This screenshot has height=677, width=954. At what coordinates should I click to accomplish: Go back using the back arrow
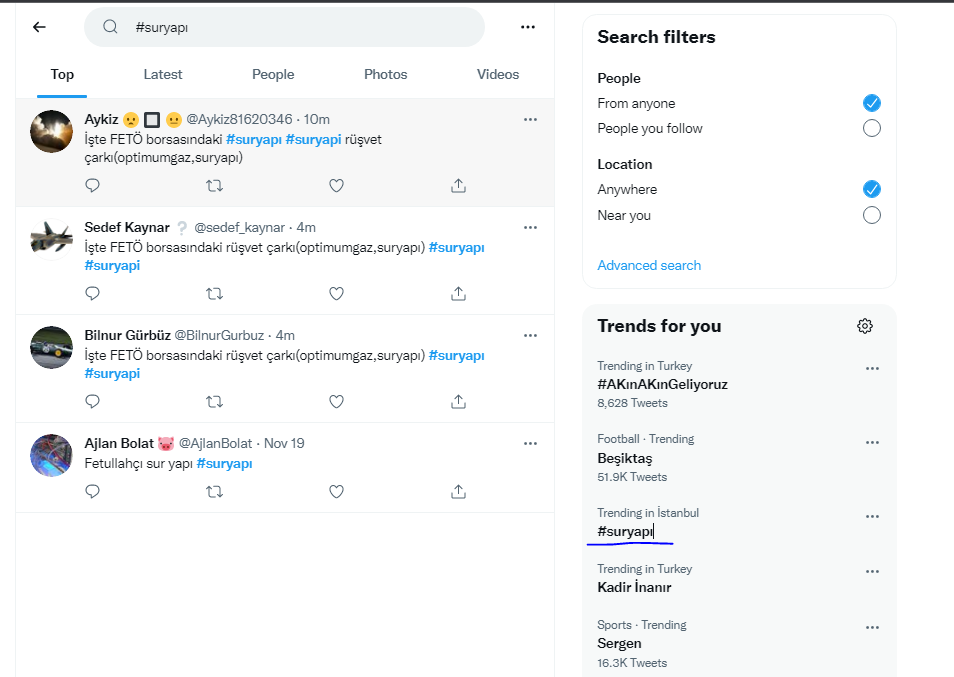tap(40, 27)
